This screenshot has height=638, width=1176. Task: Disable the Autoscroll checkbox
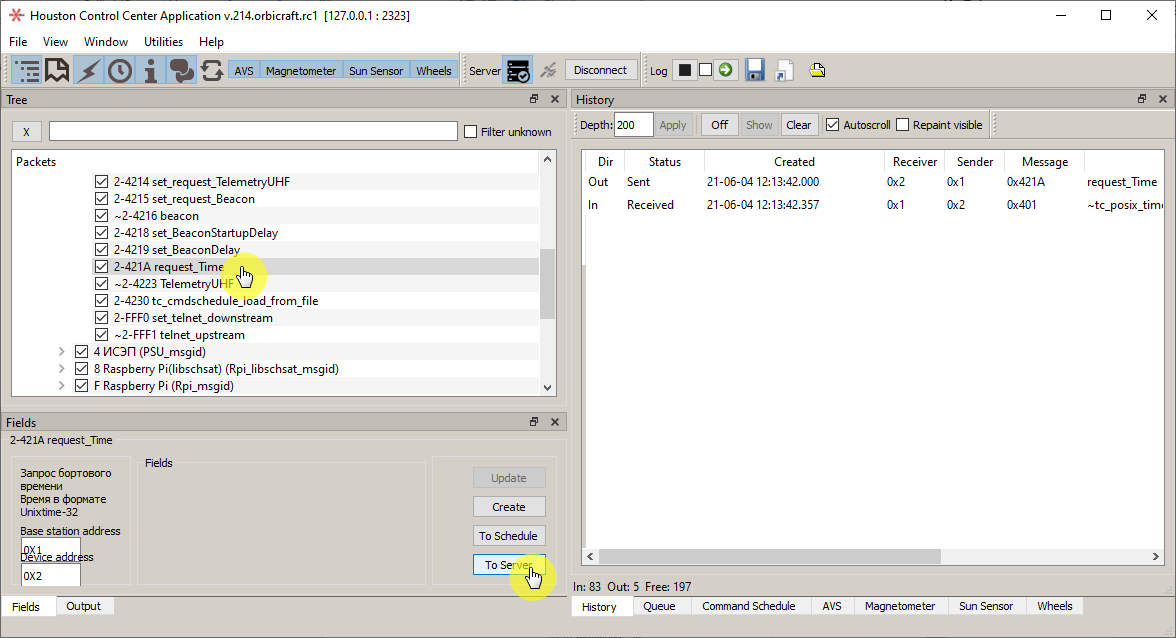(832, 125)
